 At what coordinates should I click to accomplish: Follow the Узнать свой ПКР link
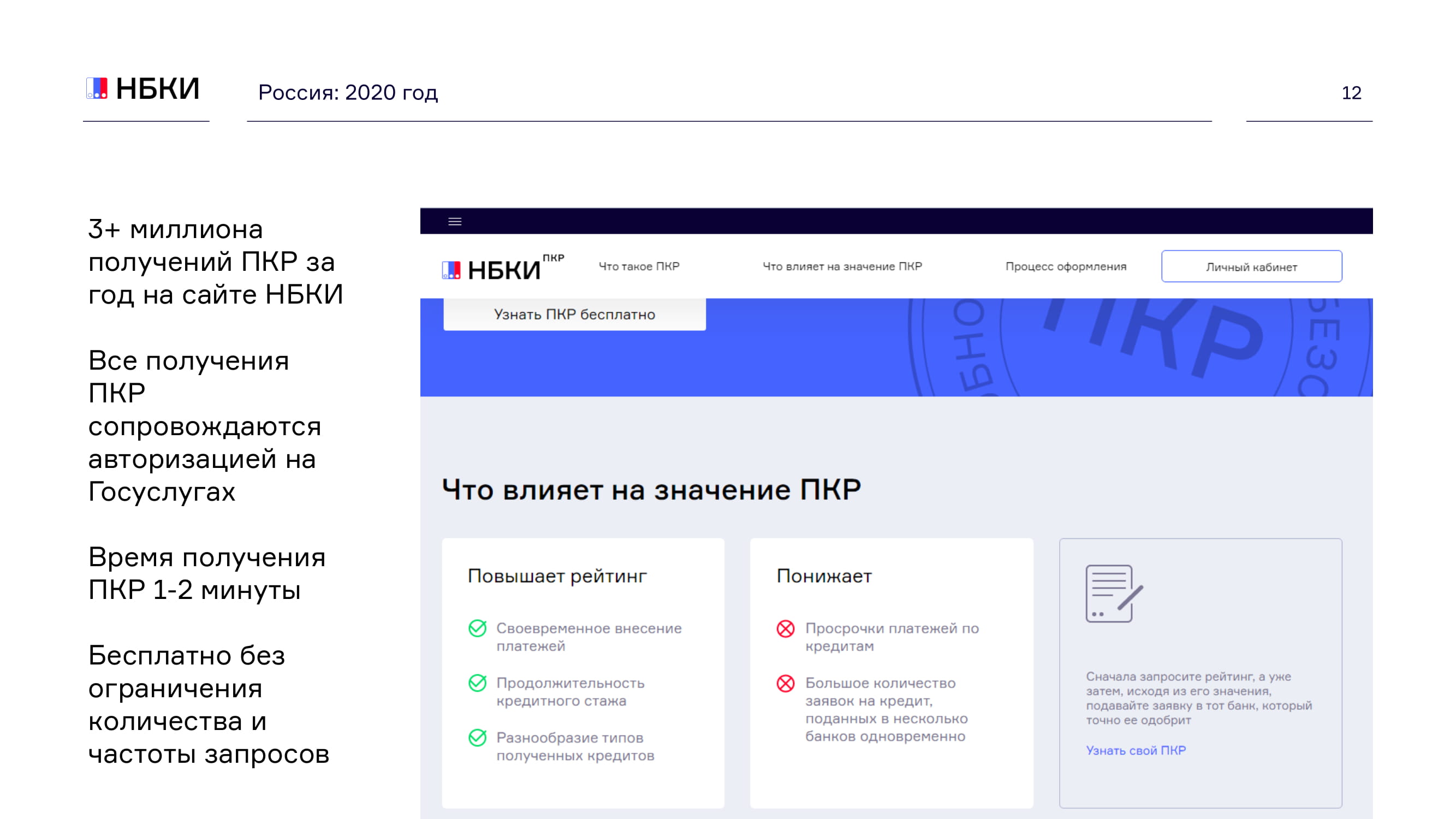[x=1136, y=750]
